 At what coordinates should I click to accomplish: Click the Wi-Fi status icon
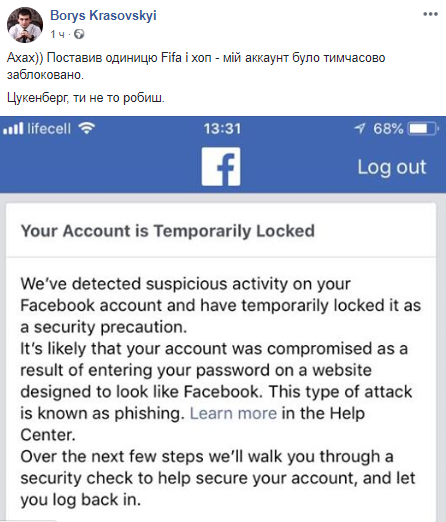click(87, 128)
